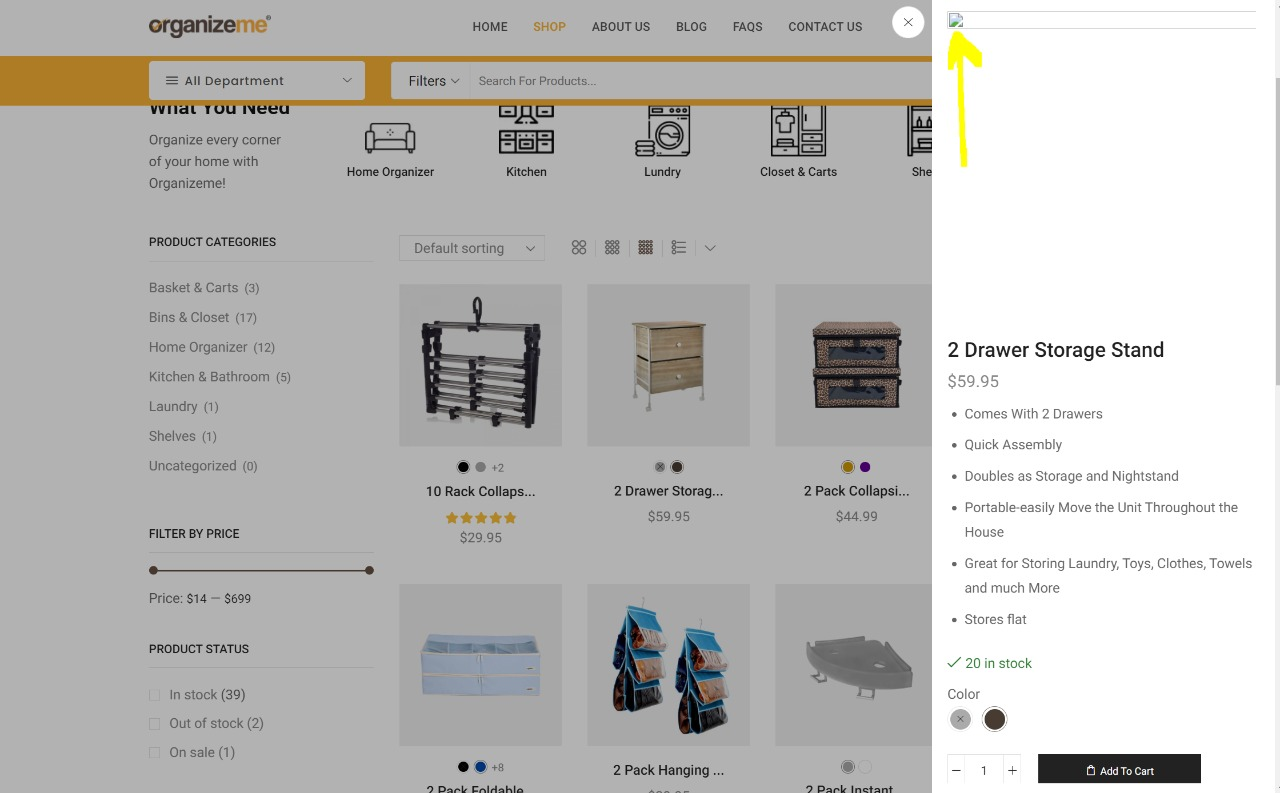
Task: Open CONTACT US menu item
Action: tap(825, 27)
